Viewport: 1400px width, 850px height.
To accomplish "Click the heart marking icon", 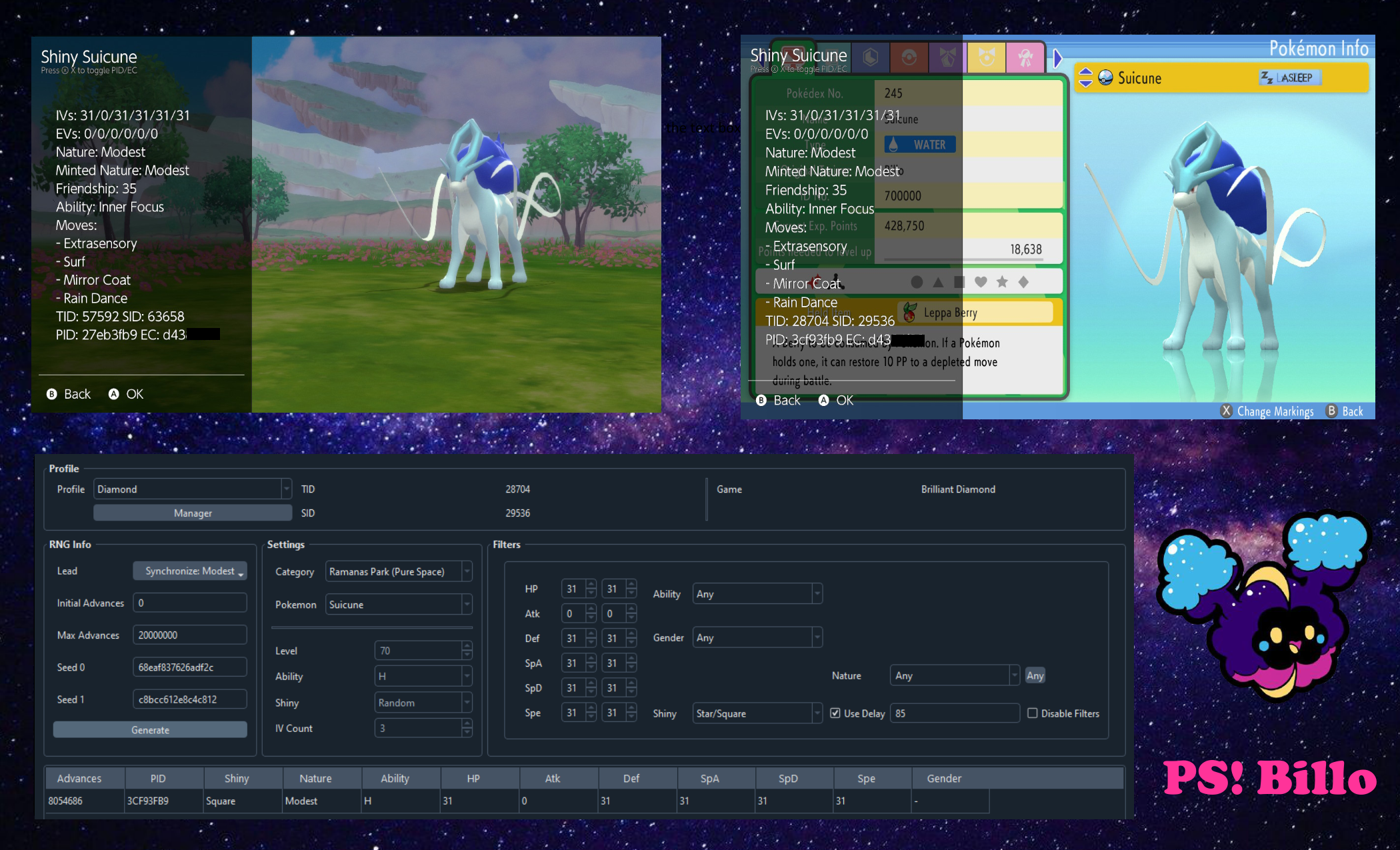I will tap(981, 282).
